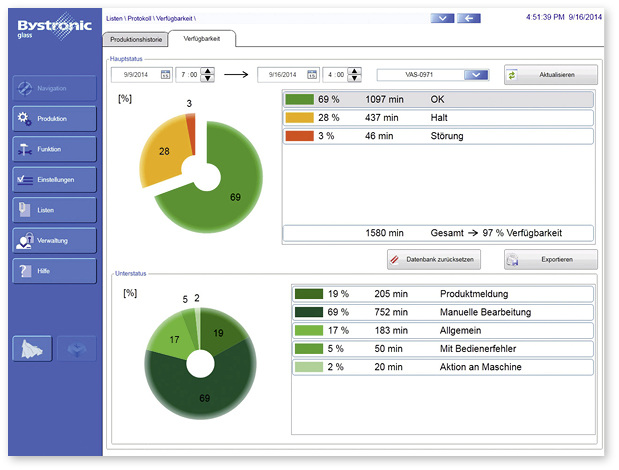Screen dimensions: 619x470
Task: Click the pale Aktion an Maschine swatch
Action: click(x=309, y=367)
